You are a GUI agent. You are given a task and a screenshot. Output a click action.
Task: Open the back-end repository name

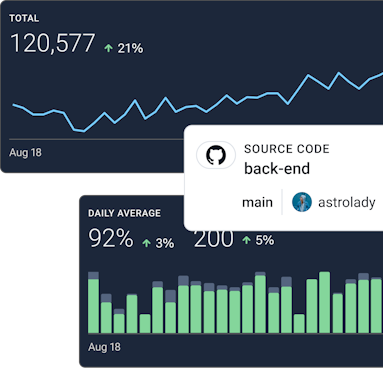pos(277,169)
